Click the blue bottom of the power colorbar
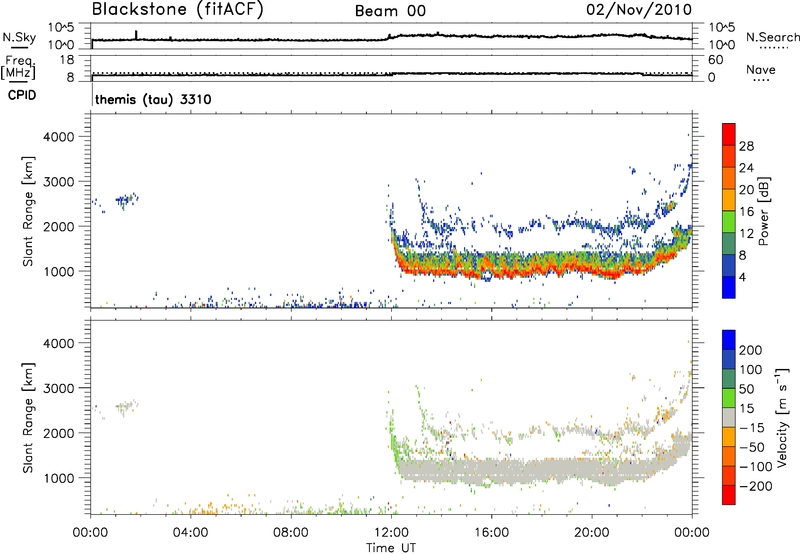Viewport: 800px width, 554px height. [729, 288]
